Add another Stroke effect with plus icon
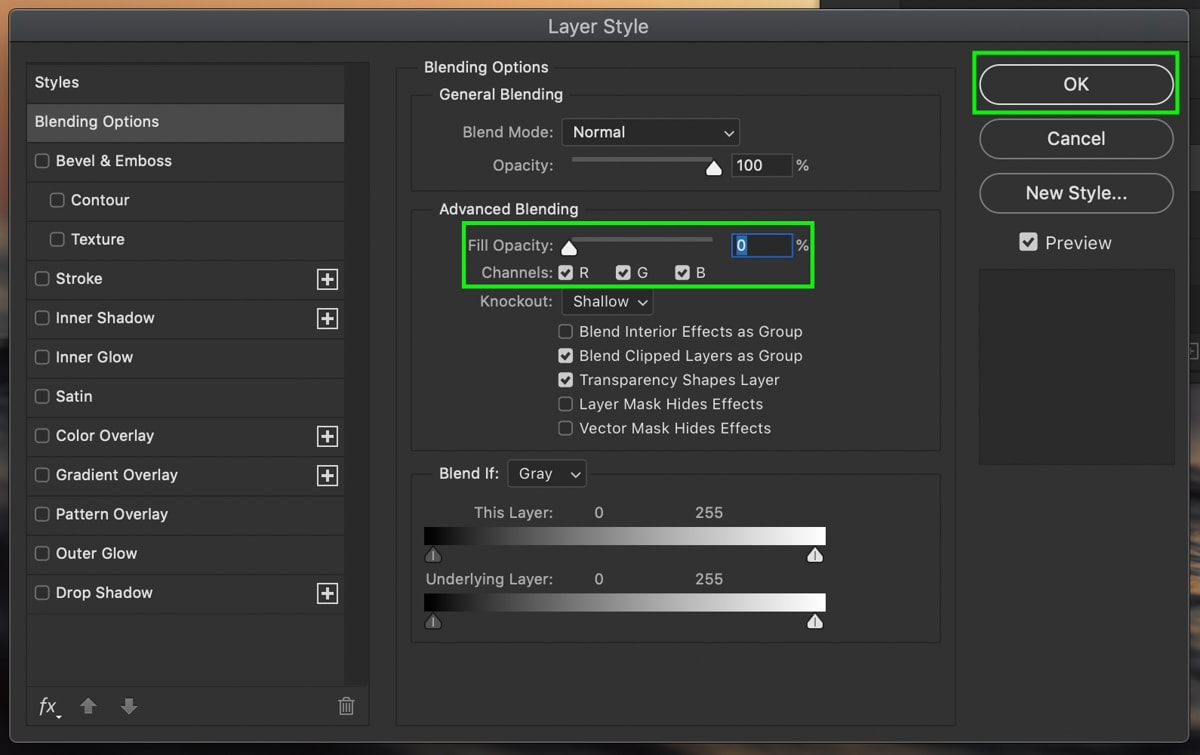The width and height of the screenshot is (1200, 755). (x=327, y=280)
